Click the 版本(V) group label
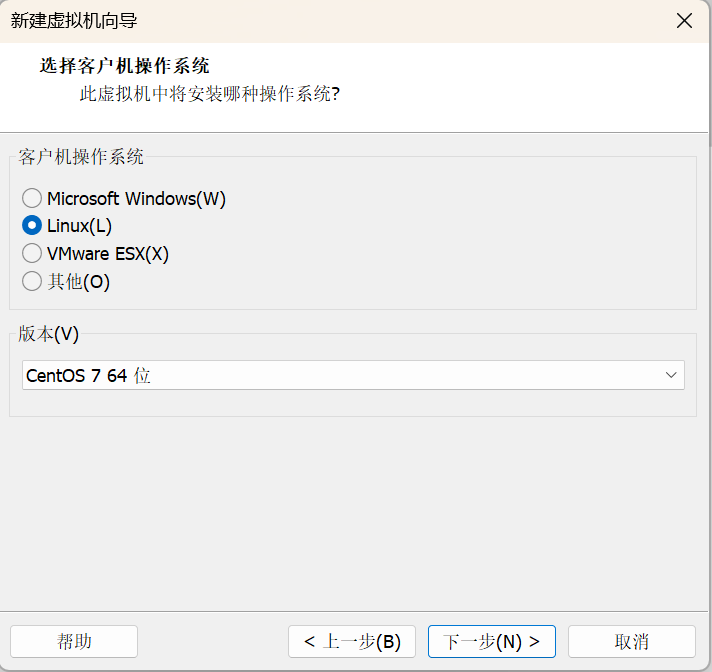The height and width of the screenshot is (672, 712). tap(49, 334)
